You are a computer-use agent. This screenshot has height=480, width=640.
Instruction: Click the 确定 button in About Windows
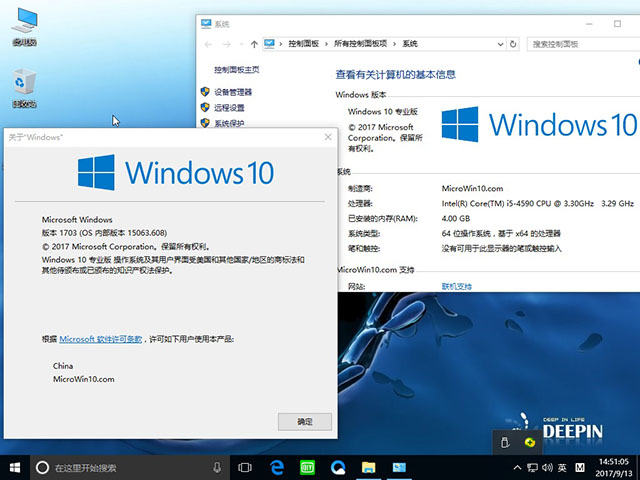click(304, 422)
